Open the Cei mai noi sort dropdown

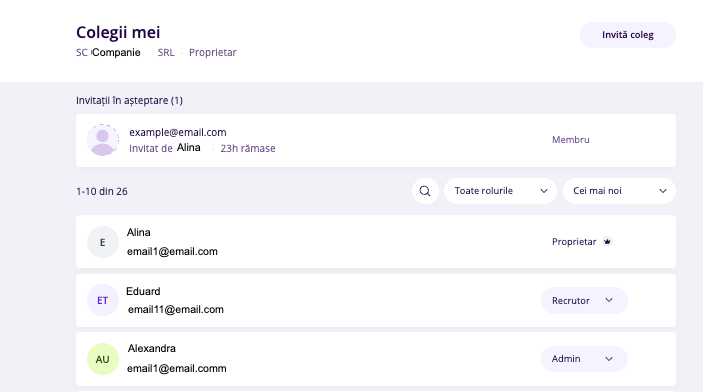[x=619, y=191]
